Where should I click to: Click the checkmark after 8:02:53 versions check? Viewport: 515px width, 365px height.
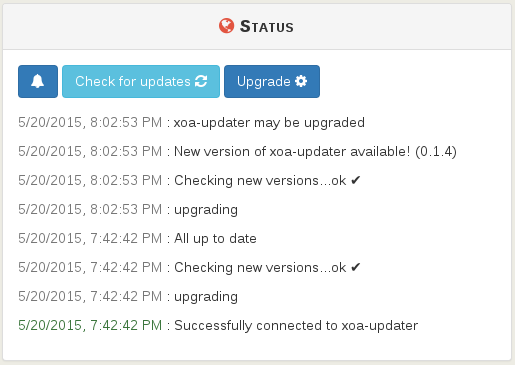356,180
